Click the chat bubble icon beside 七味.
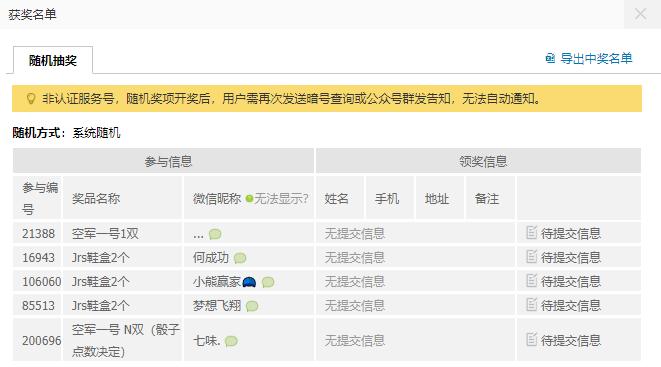Screen dimensions: 661x367 (x=231, y=341)
